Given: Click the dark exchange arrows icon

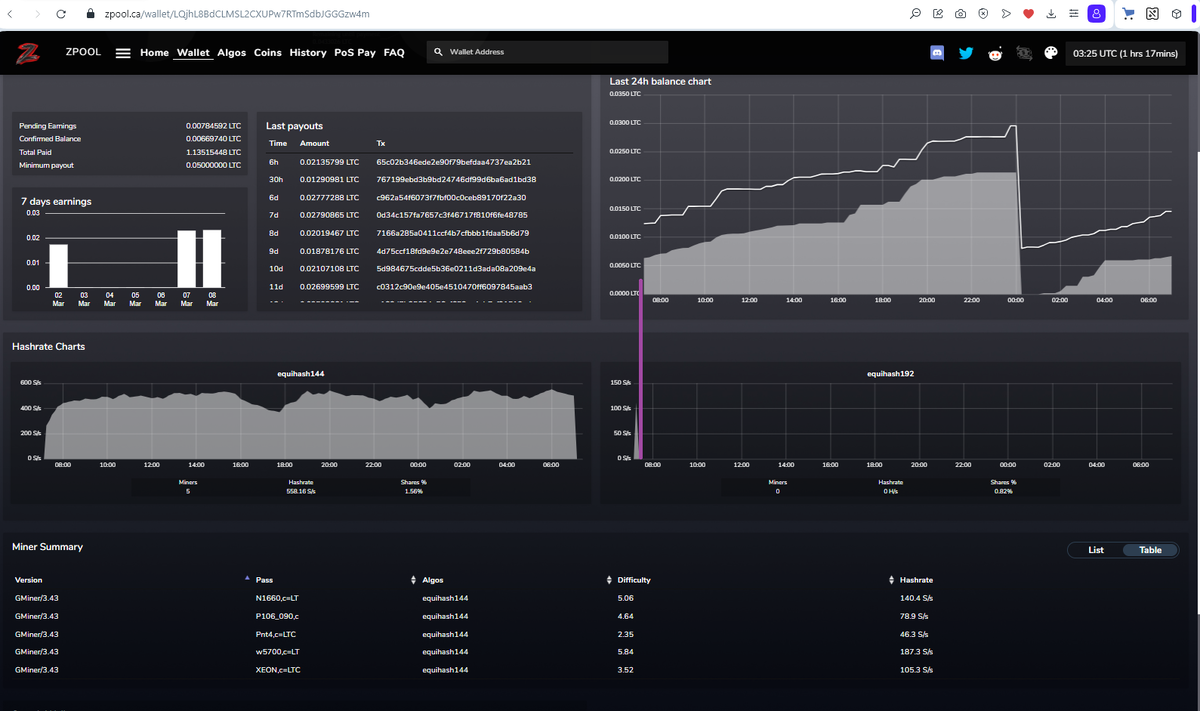Looking at the screenshot, I should coord(1023,53).
